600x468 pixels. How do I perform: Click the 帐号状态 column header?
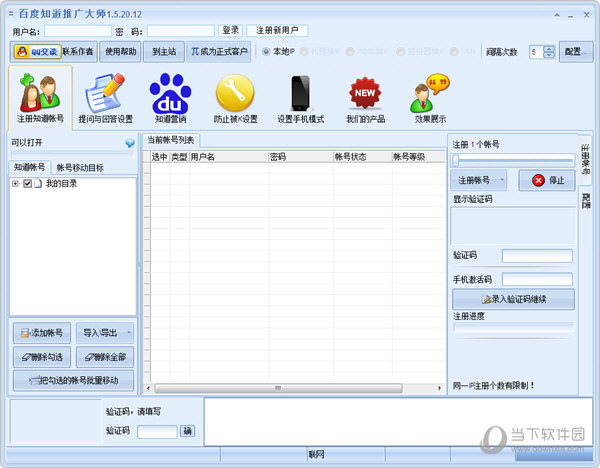[x=363, y=157]
